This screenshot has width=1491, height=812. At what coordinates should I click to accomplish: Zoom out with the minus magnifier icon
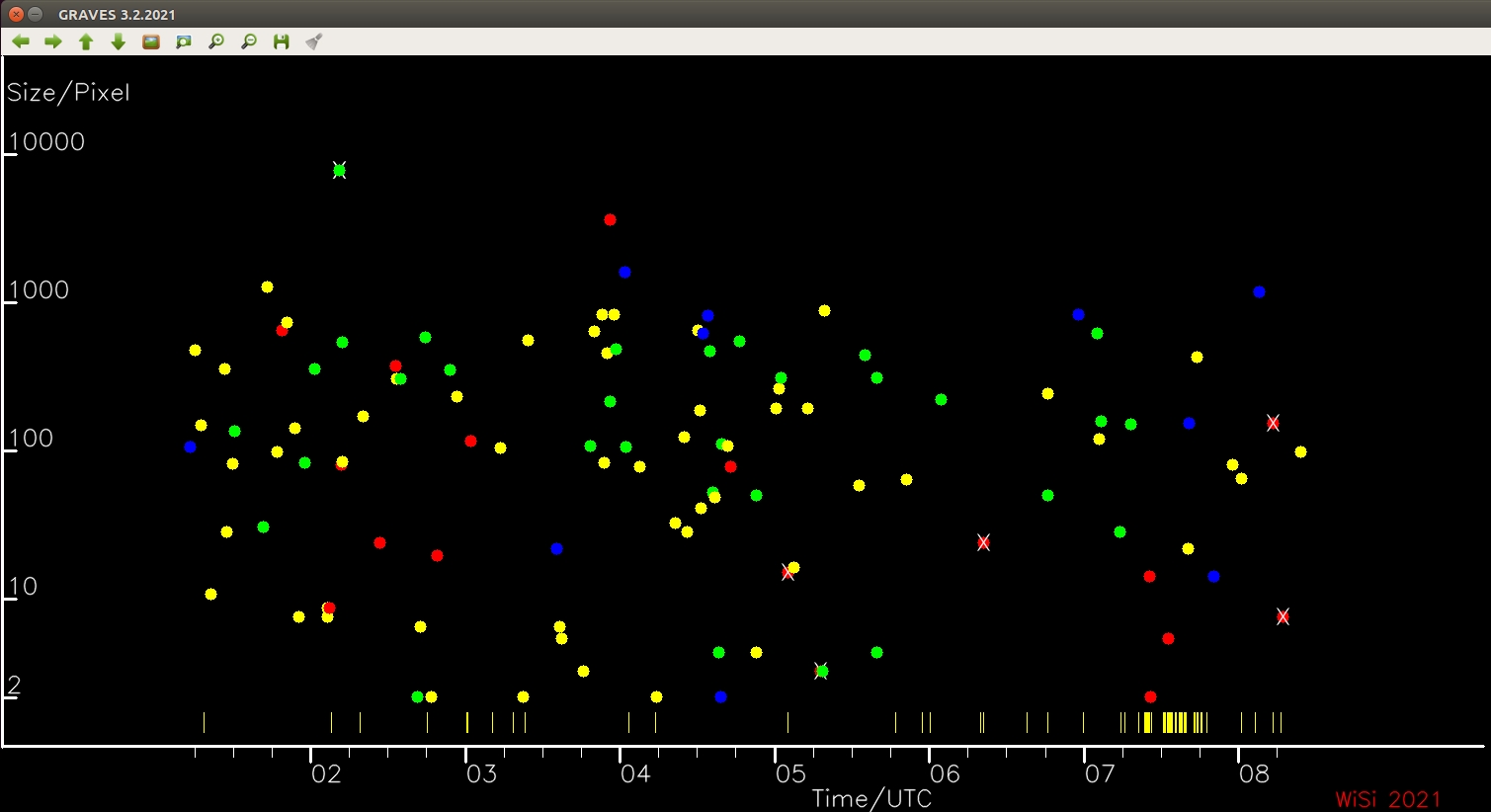click(x=249, y=41)
